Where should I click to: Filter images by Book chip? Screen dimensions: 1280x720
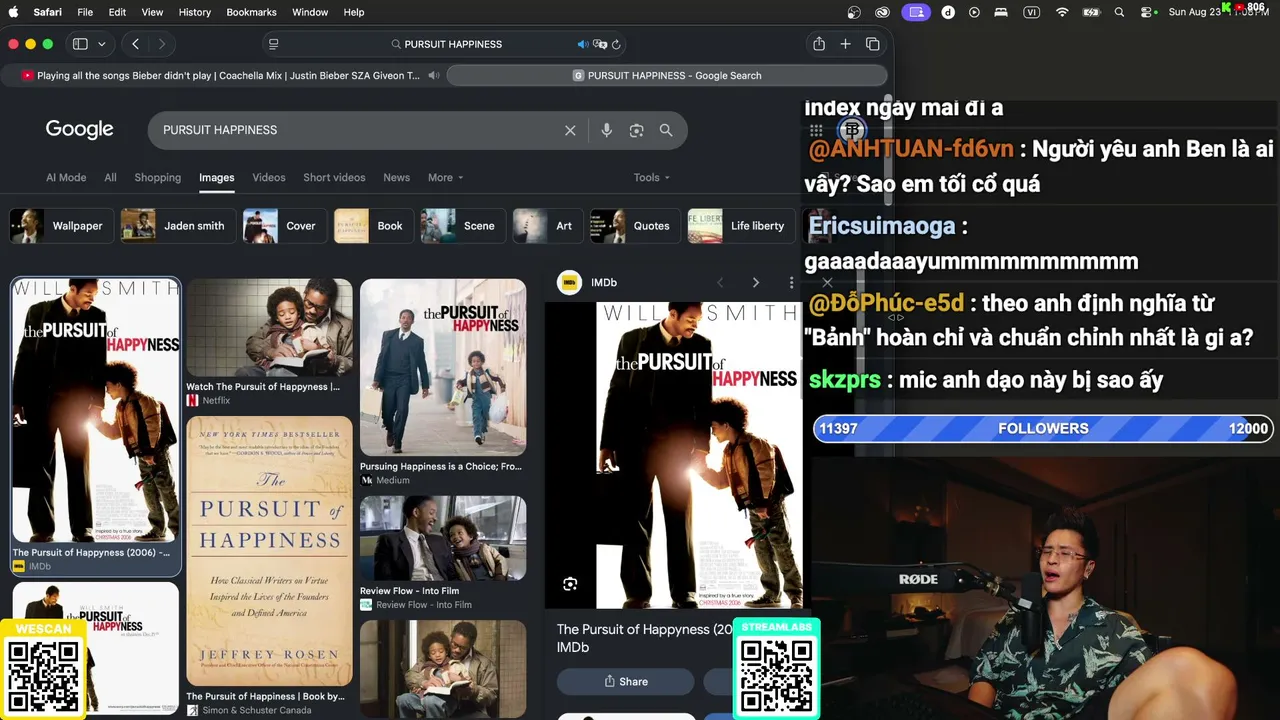click(x=372, y=226)
